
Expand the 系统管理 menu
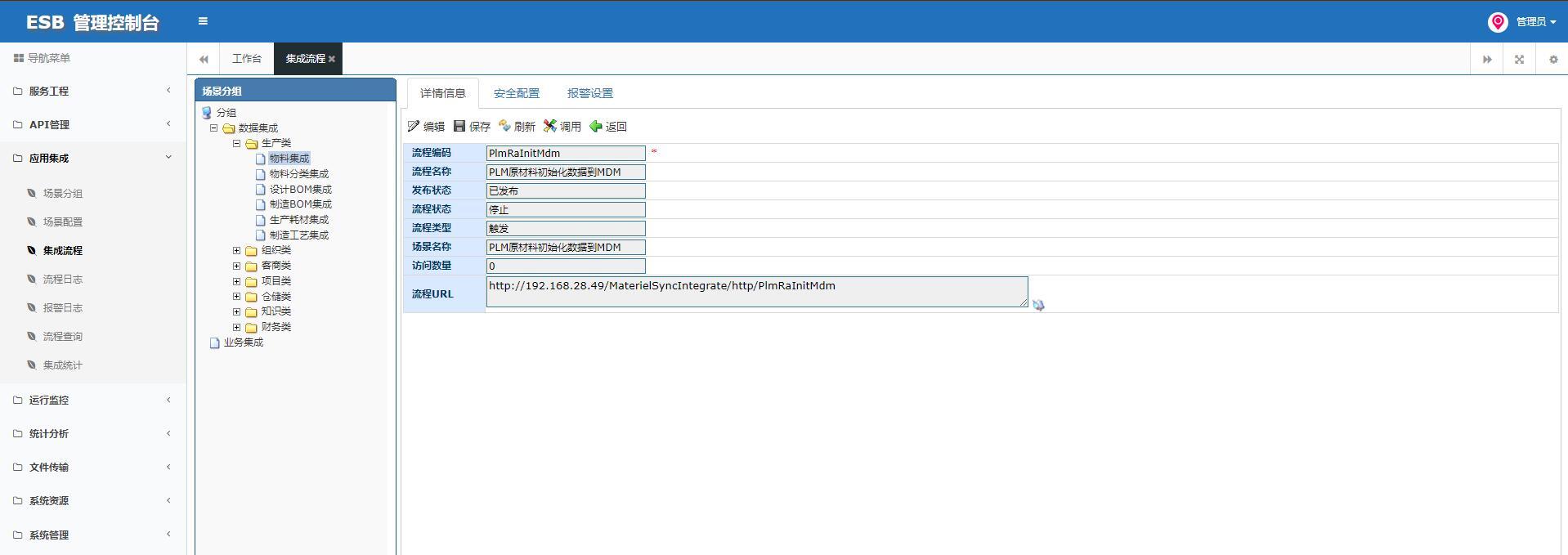click(93, 535)
